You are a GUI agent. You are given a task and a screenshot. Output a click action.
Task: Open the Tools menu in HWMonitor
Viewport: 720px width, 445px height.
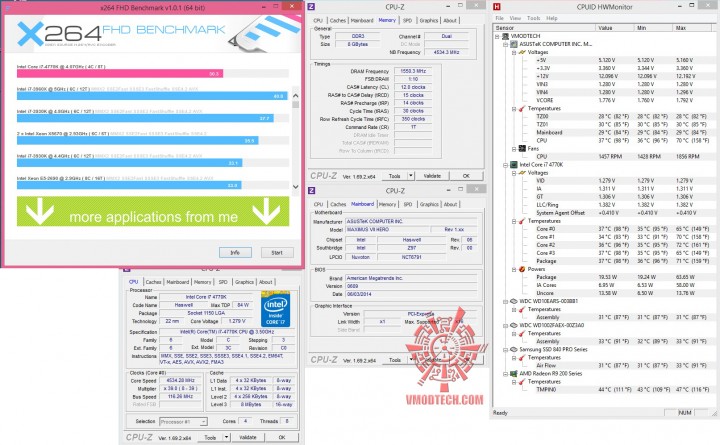[x=533, y=18]
